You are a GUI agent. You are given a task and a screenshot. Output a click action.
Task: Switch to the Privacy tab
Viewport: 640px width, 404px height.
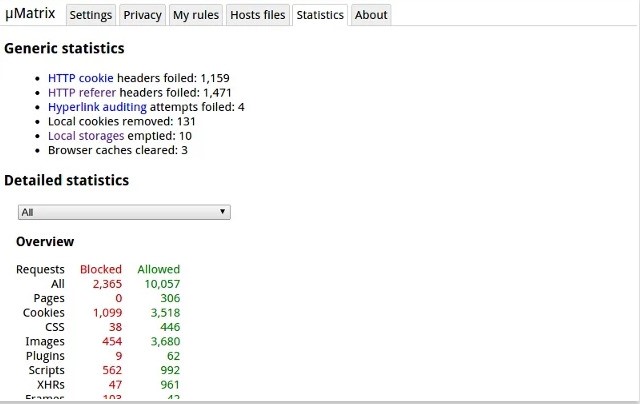point(142,15)
